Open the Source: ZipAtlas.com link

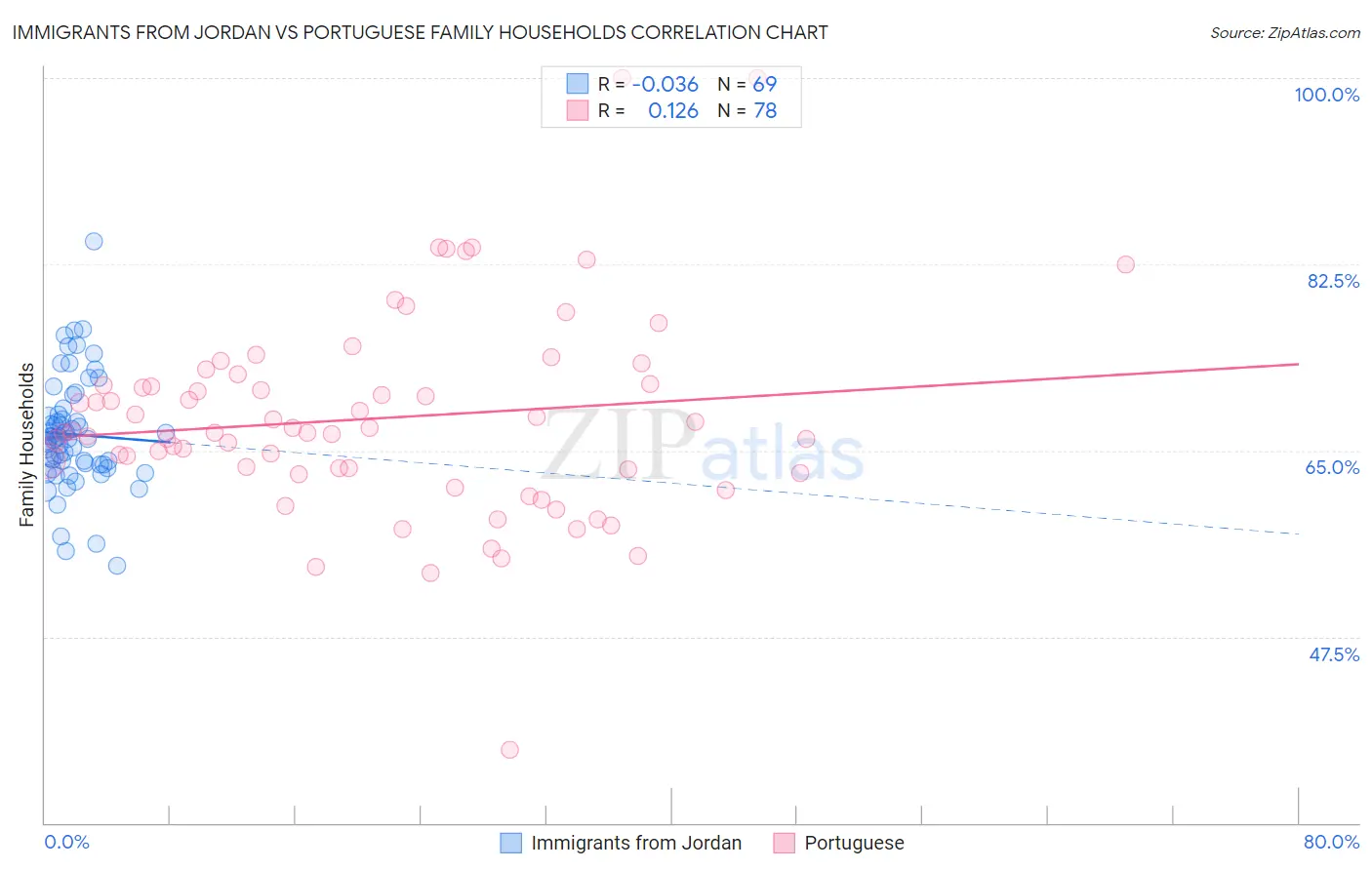coord(1285,32)
